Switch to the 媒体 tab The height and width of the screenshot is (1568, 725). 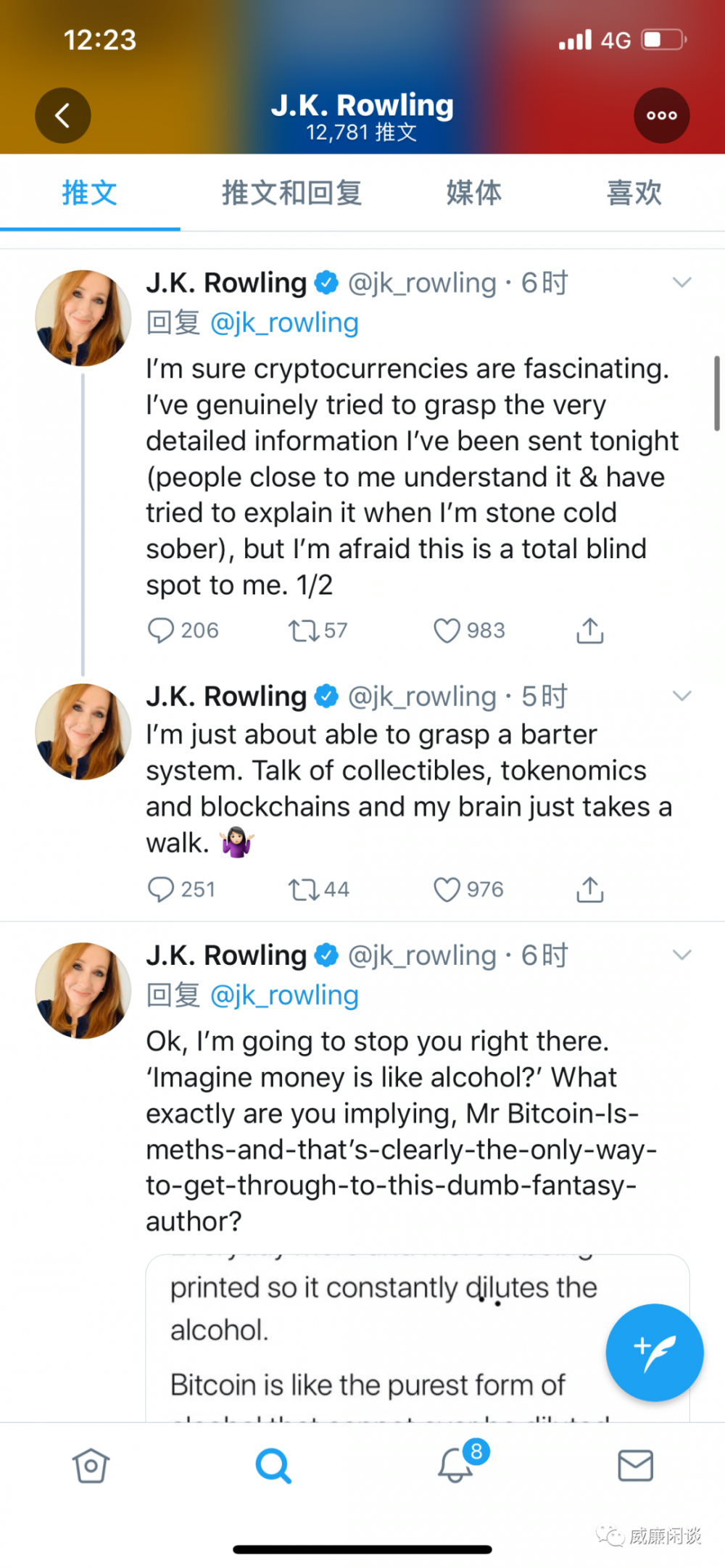coord(473,194)
